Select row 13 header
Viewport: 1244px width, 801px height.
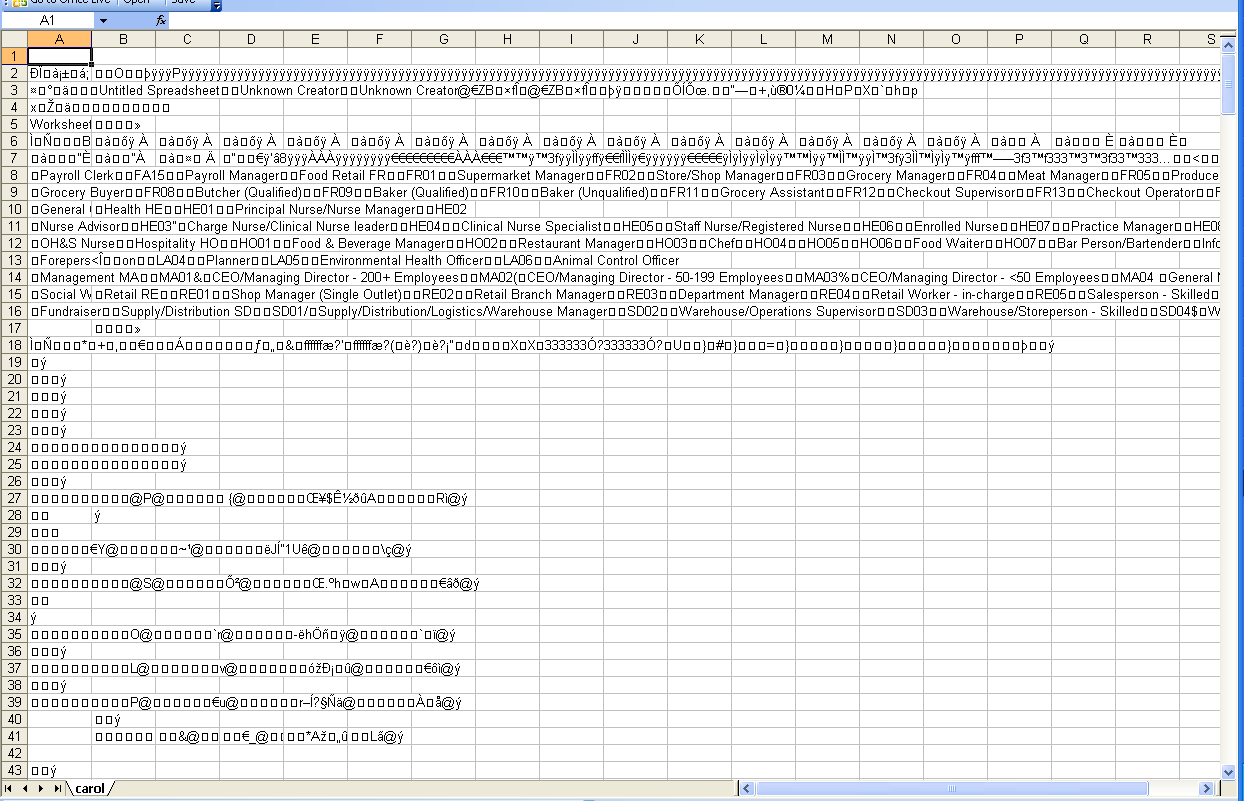[14, 260]
